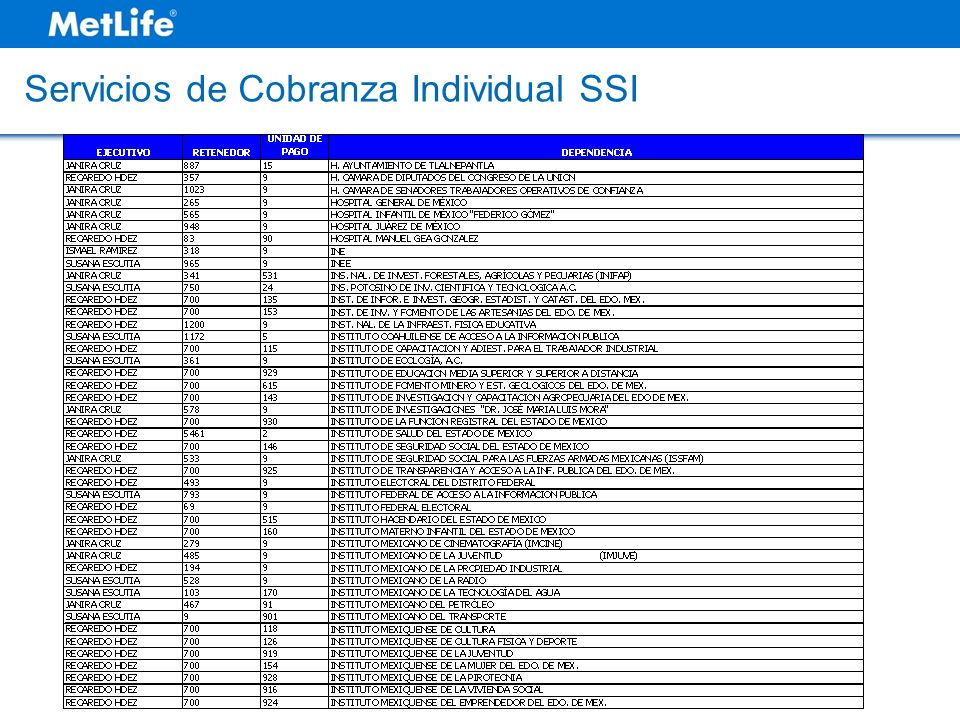The height and width of the screenshot is (720, 960).
Task: Click the (IMJUVE) label
Action: point(618,555)
